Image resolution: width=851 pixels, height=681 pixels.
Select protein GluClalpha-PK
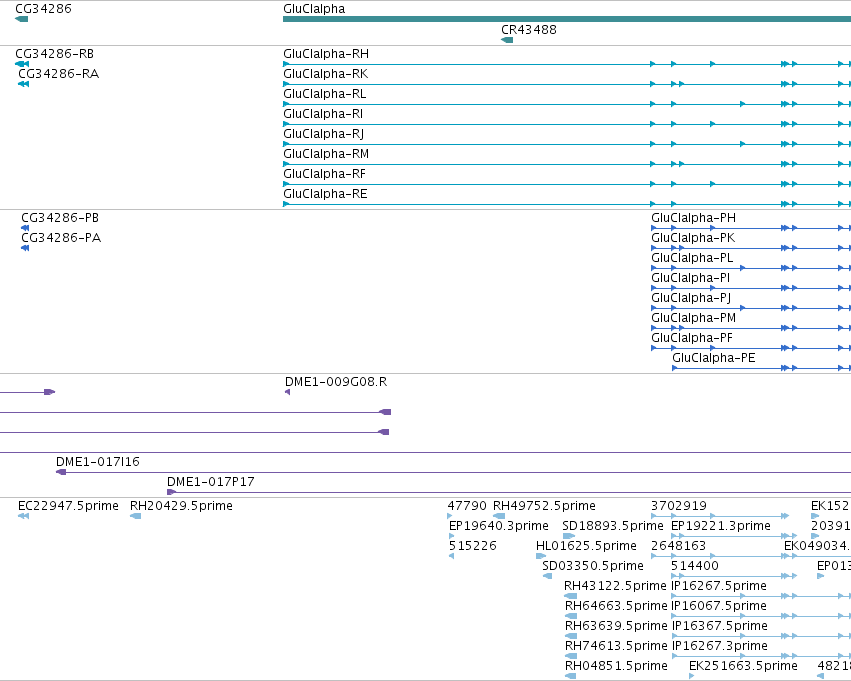[751, 249]
